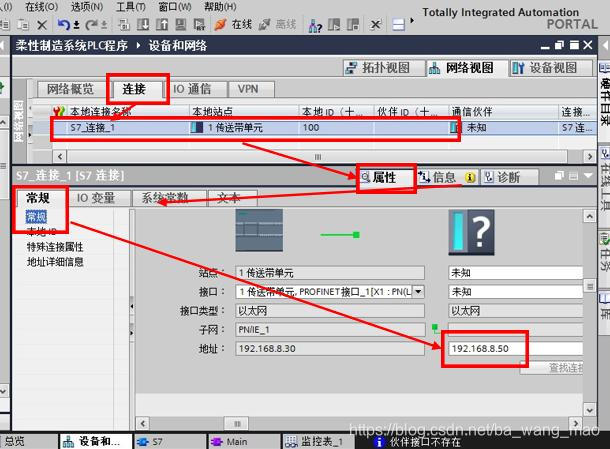Open the VPN tab

(248, 89)
